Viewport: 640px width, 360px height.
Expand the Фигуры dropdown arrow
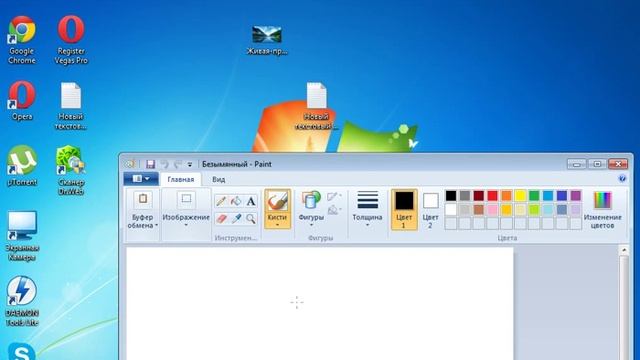311,225
